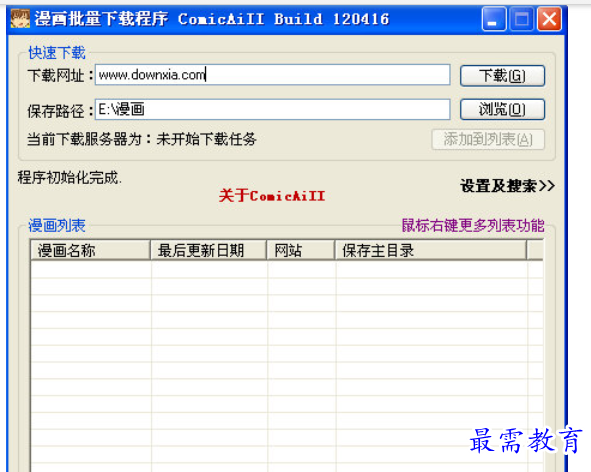Screen dimensions: 591x472
Task: Click the 下载网址 URL input field
Action: pos(273,75)
